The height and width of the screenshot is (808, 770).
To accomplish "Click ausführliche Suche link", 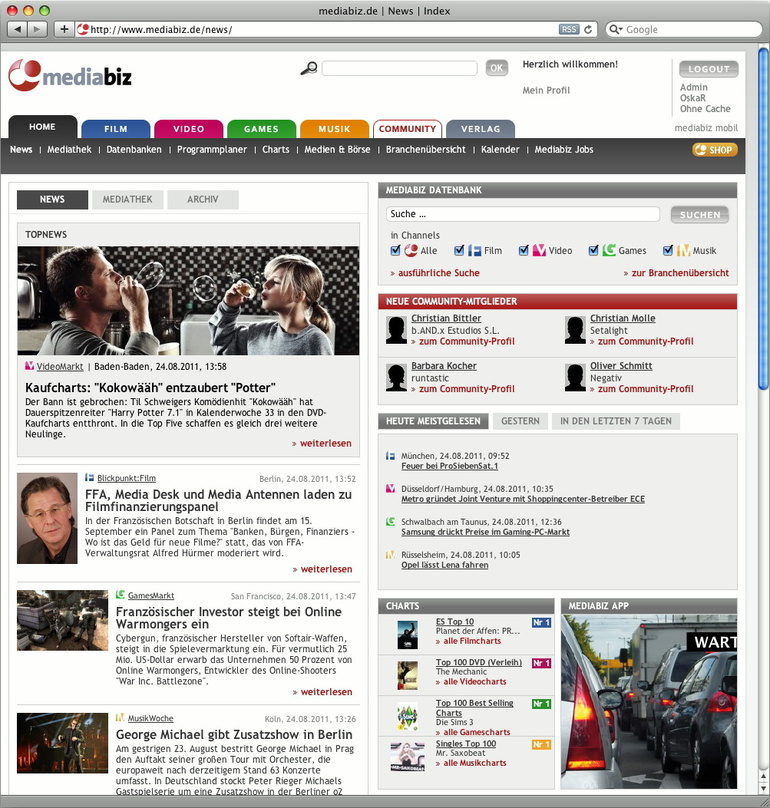I will (439, 273).
